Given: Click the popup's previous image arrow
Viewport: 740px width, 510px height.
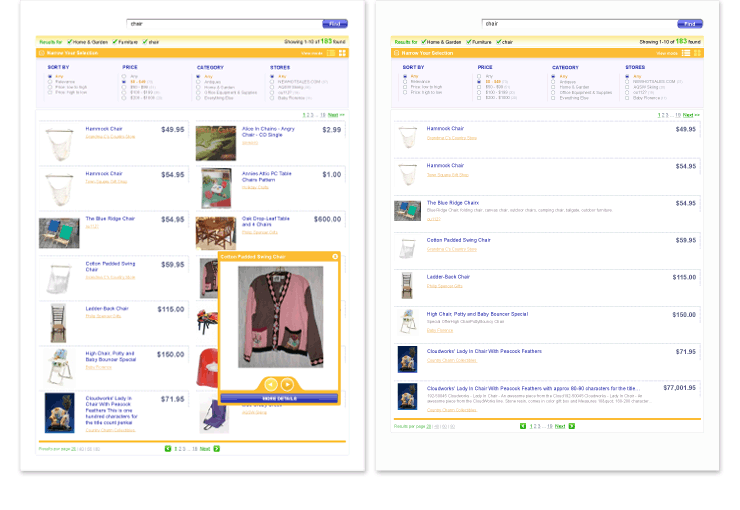Looking at the screenshot, I should (x=270, y=384).
